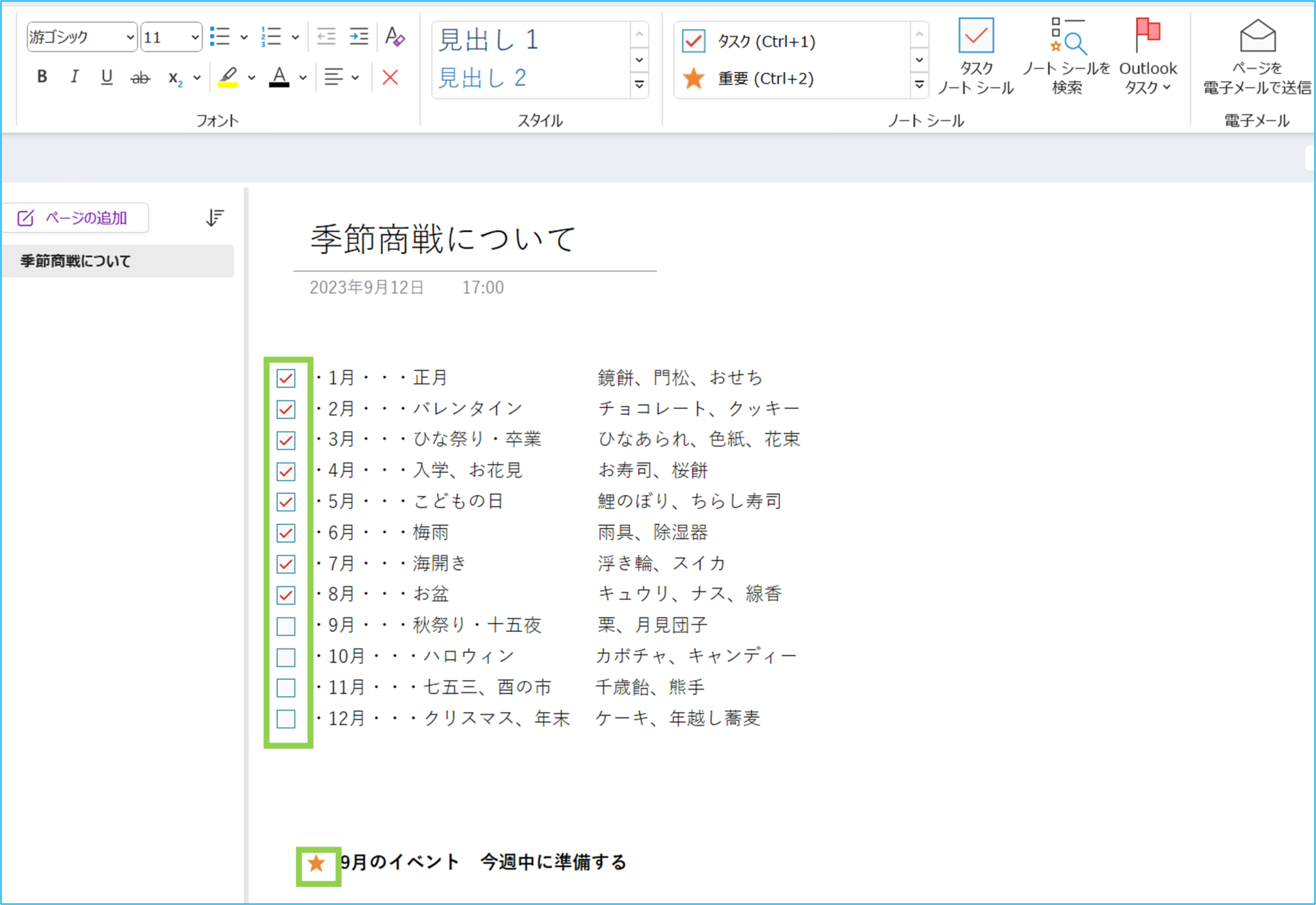Click the page time 17:00
The width and height of the screenshot is (1316, 905).
point(483,287)
